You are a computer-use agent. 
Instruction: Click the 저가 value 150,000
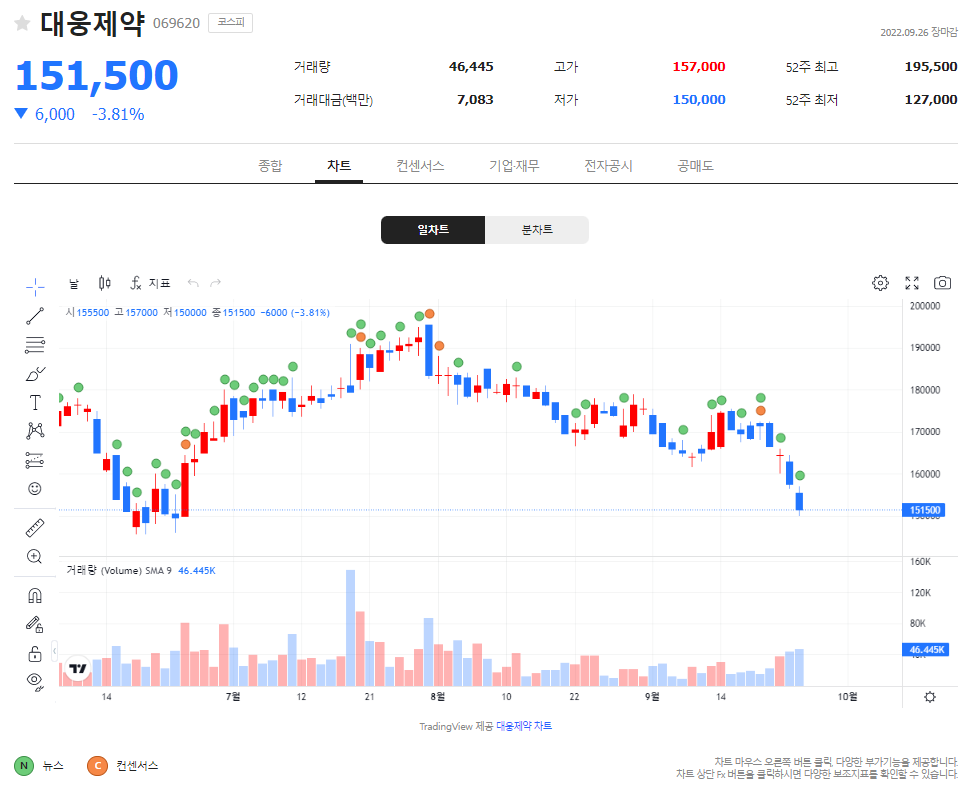pos(699,100)
